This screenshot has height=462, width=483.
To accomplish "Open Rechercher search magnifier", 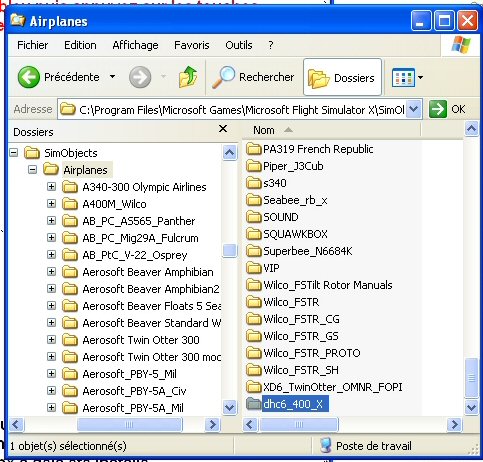I will click(223, 77).
